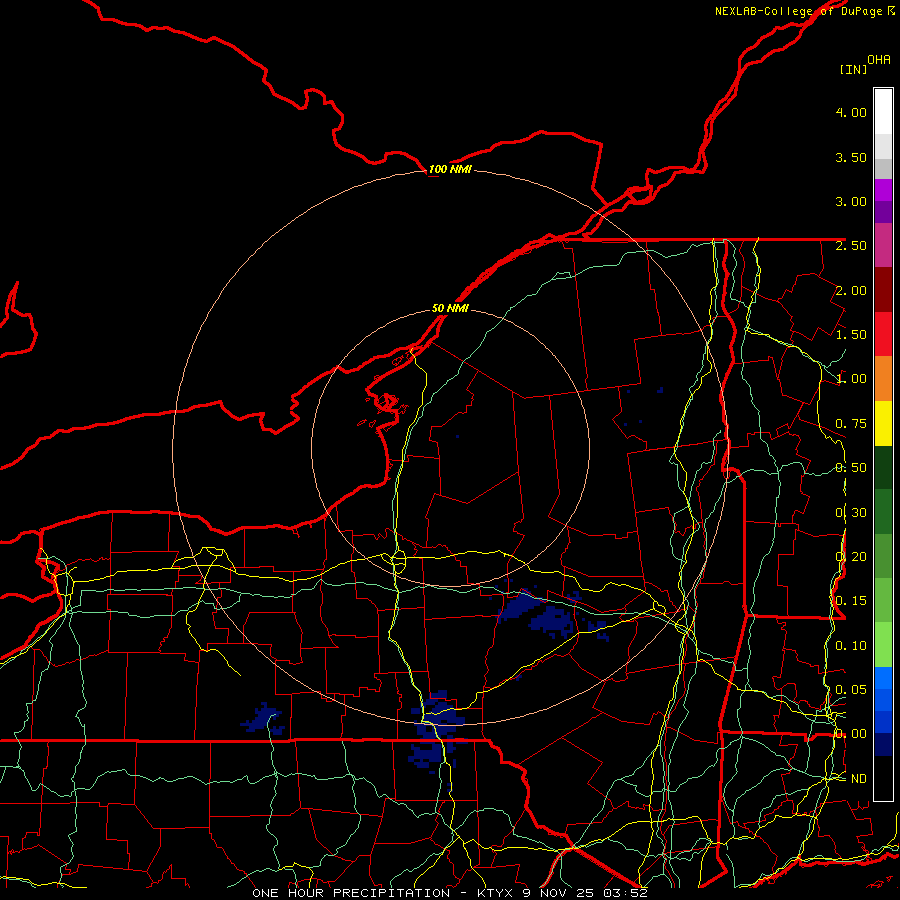Click the '0.10' legend value
This screenshot has width=900, height=900.
tap(851, 646)
